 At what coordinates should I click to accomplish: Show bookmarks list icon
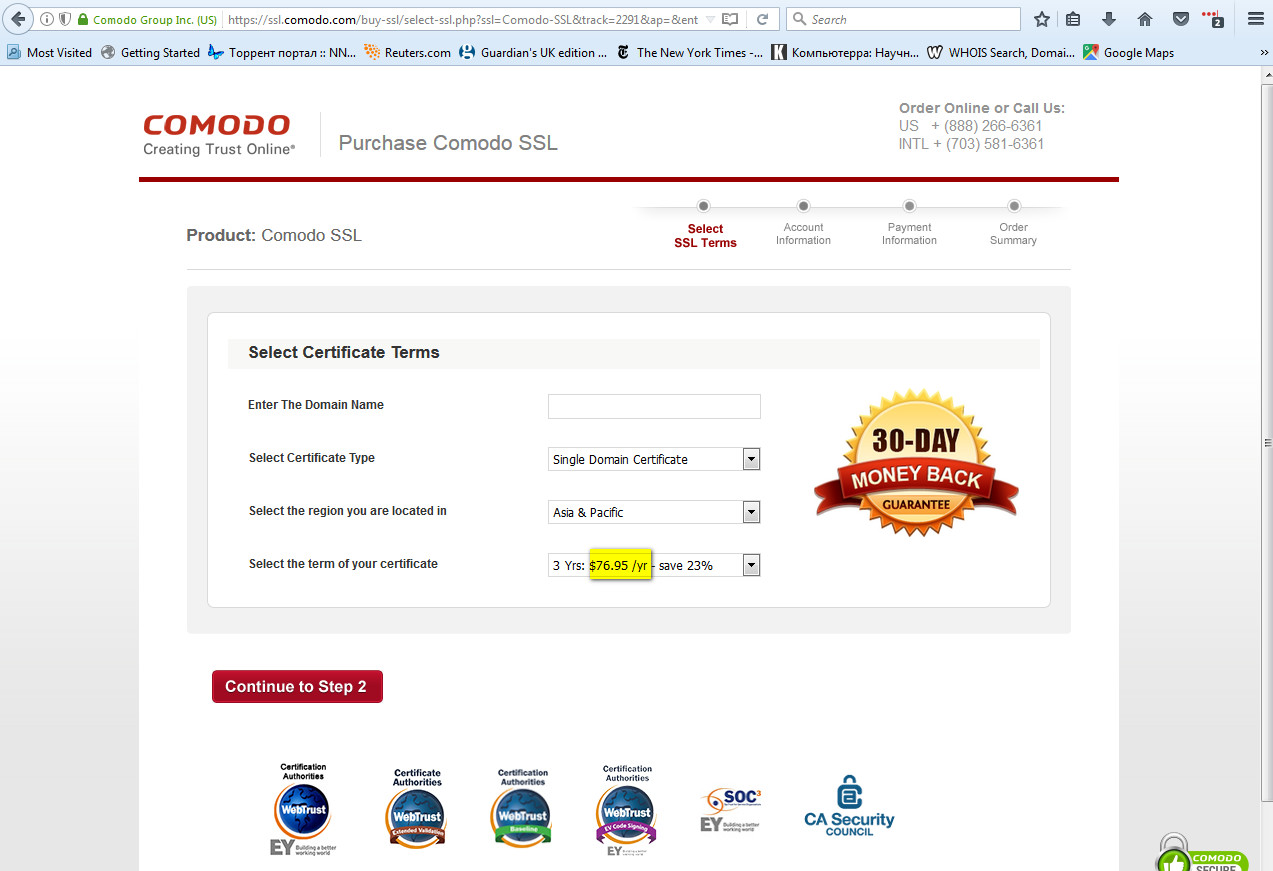coord(1073,19)
